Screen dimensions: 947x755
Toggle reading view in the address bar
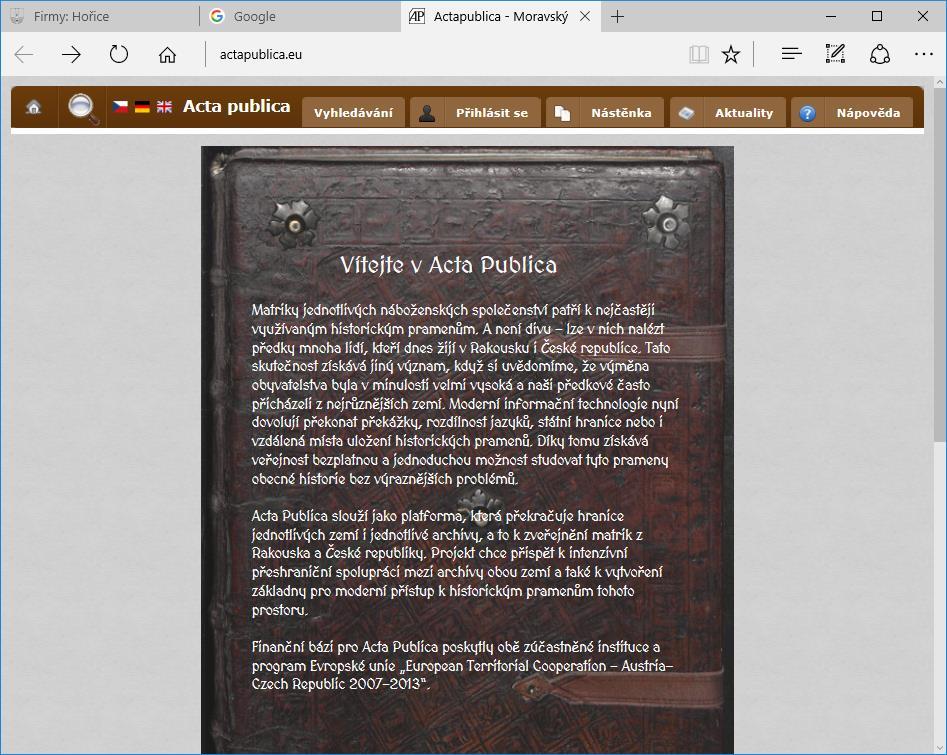[x=699, y=54]
